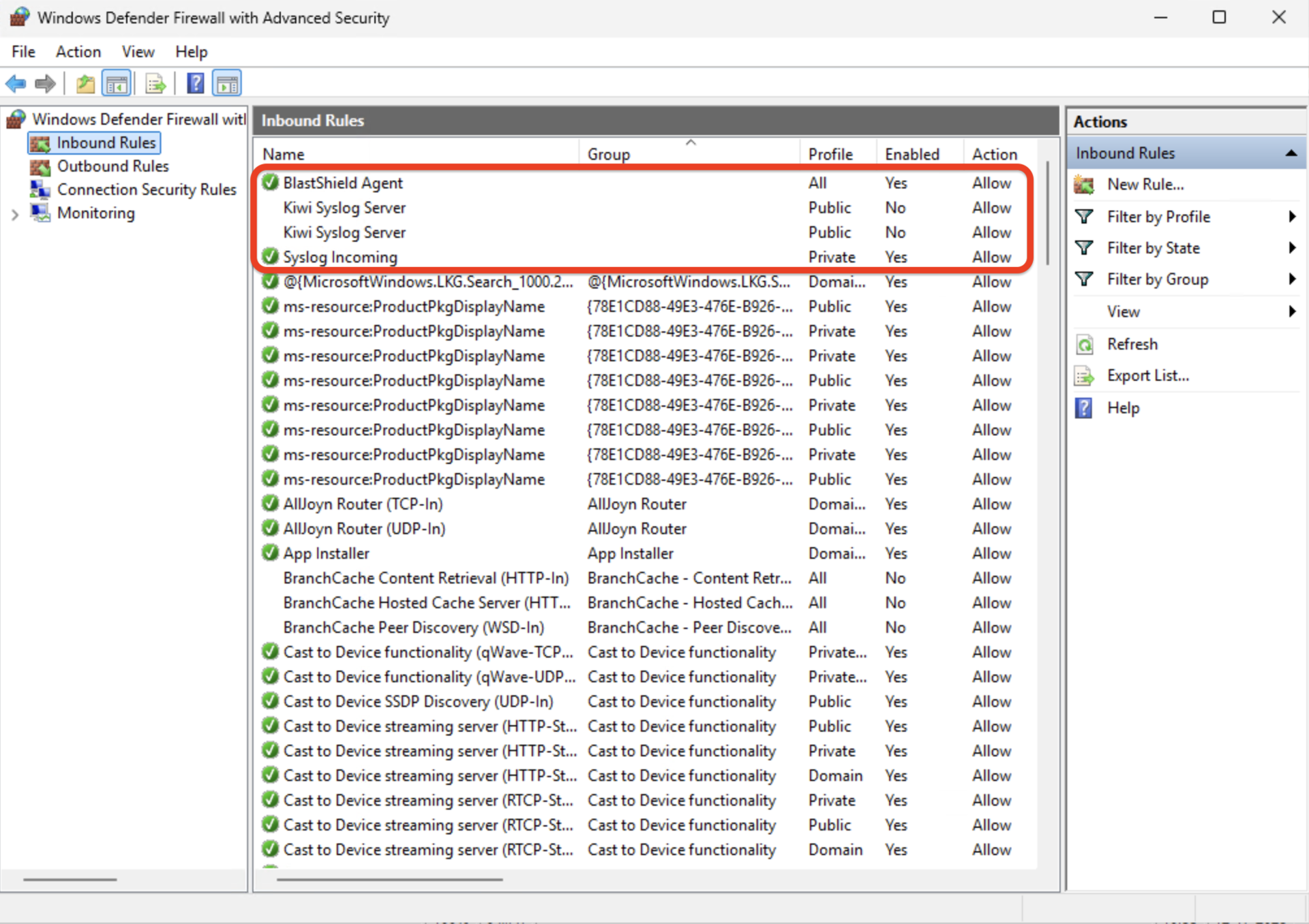Expand the Filter by State submenu arrow
1309x924 pixels.
coord(1292,248)
